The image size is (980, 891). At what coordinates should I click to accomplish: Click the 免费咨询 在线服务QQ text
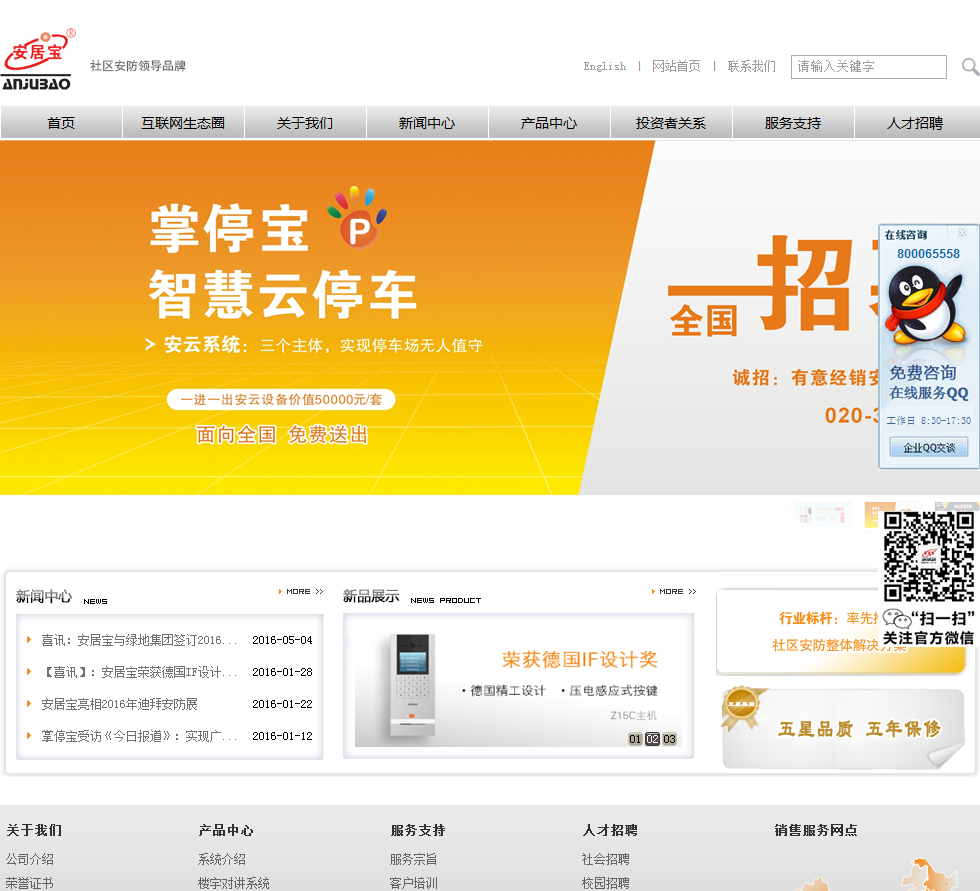click(929, 382)
